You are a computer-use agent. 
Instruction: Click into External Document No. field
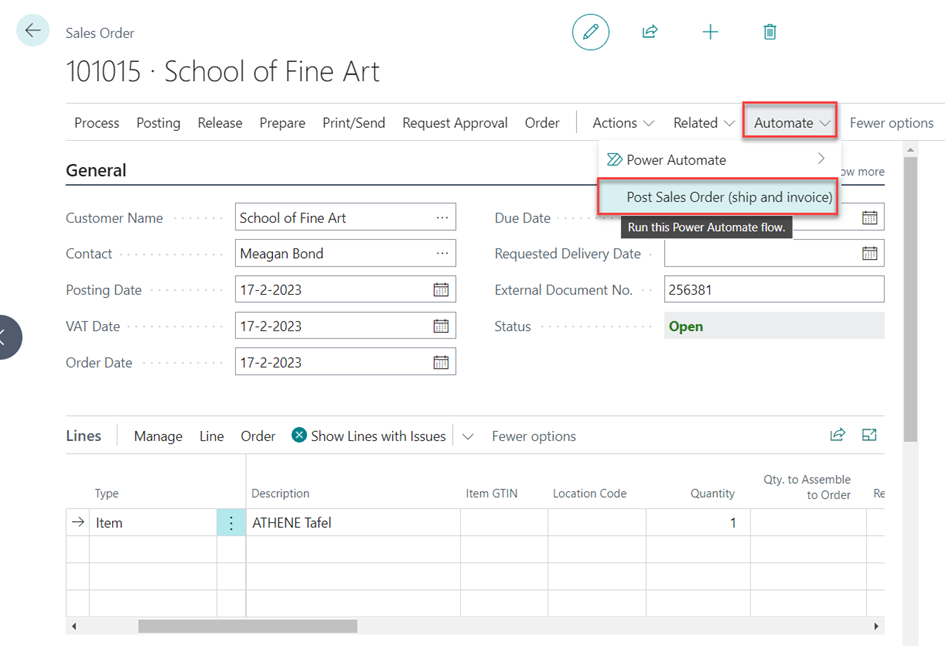(x=774, y=290)
